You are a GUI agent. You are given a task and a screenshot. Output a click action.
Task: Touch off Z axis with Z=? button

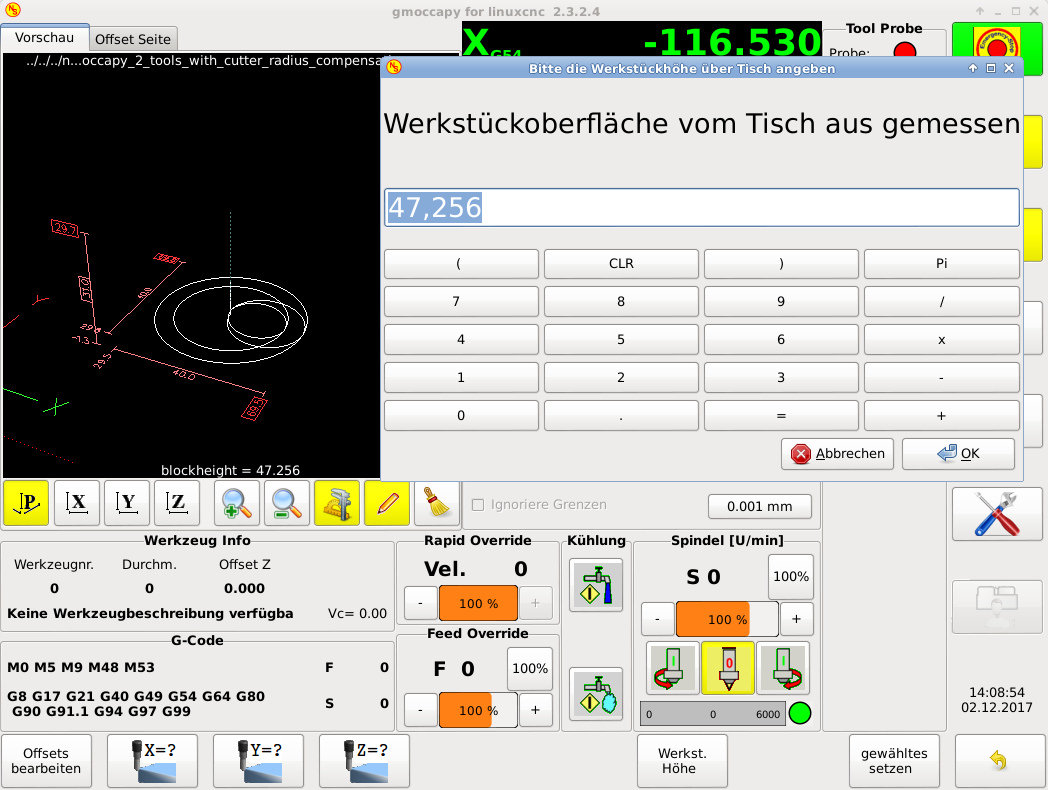click(364, 761)
